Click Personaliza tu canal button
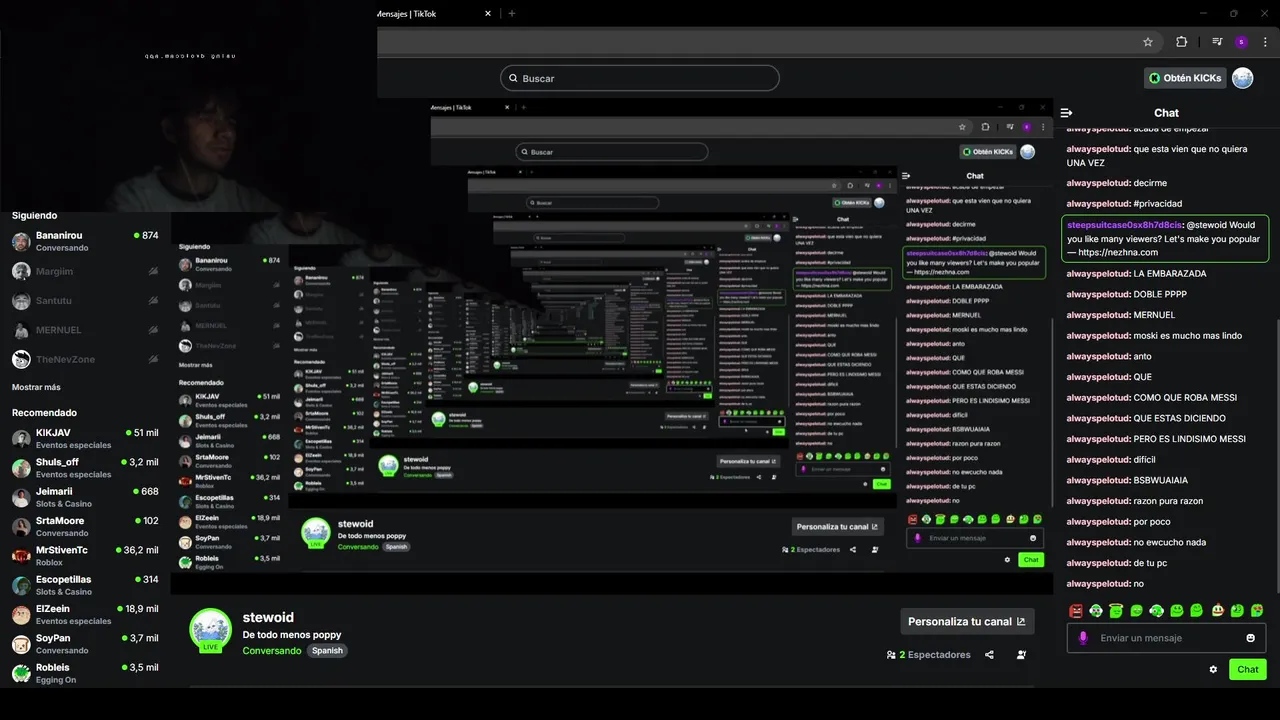The height and width of the screenshot is (720, 1280). [967, 621]
